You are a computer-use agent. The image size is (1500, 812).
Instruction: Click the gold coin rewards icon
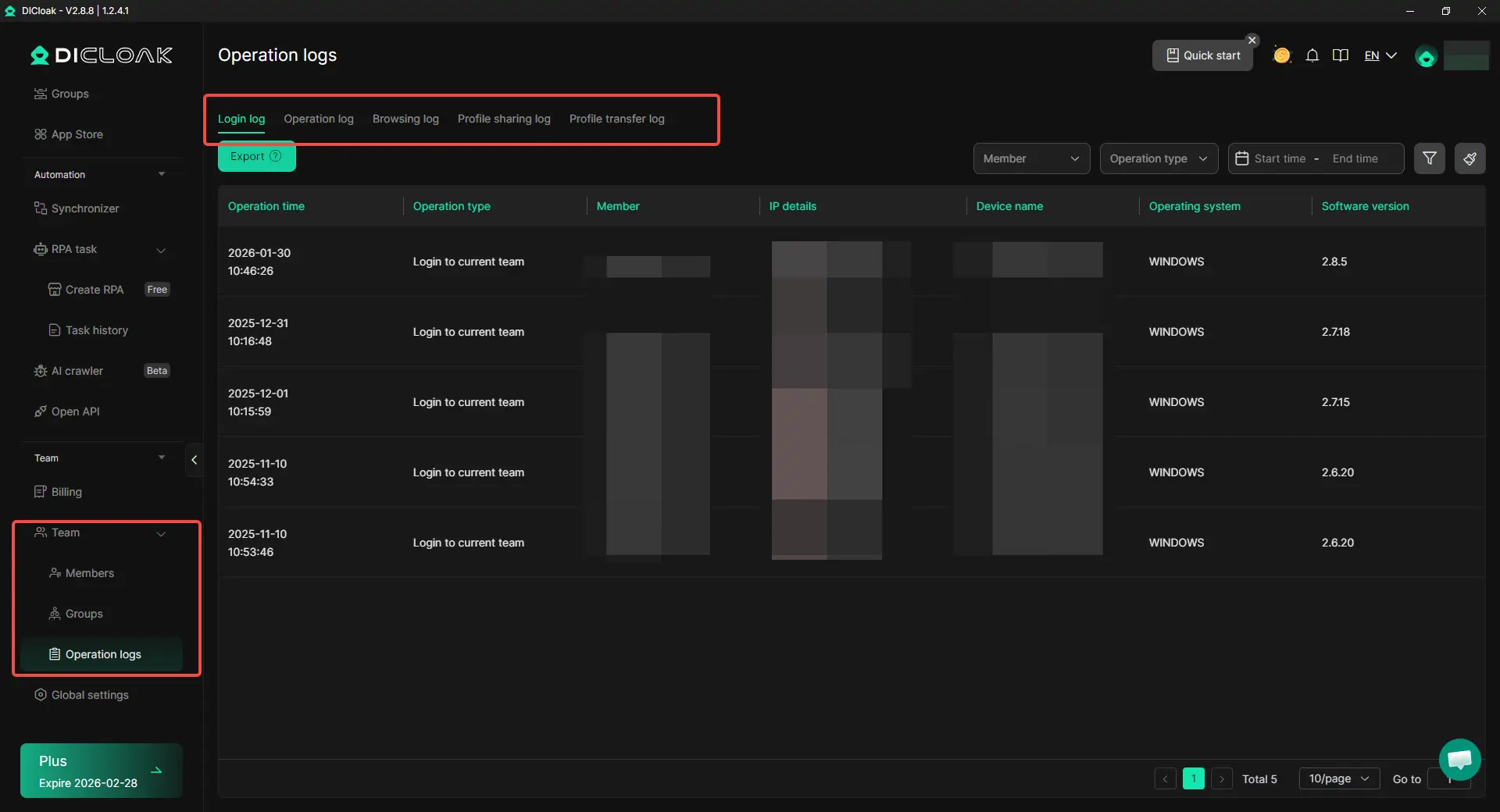pos(1281,55)
